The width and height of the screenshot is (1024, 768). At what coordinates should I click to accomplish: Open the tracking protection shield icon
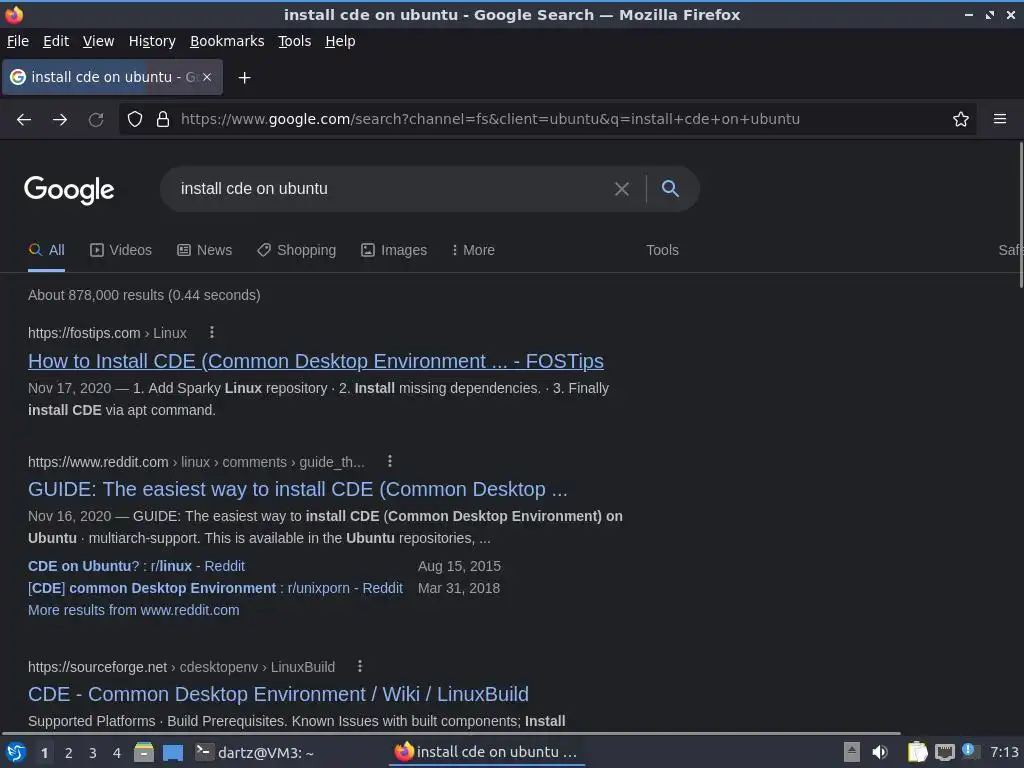[135, 119]
